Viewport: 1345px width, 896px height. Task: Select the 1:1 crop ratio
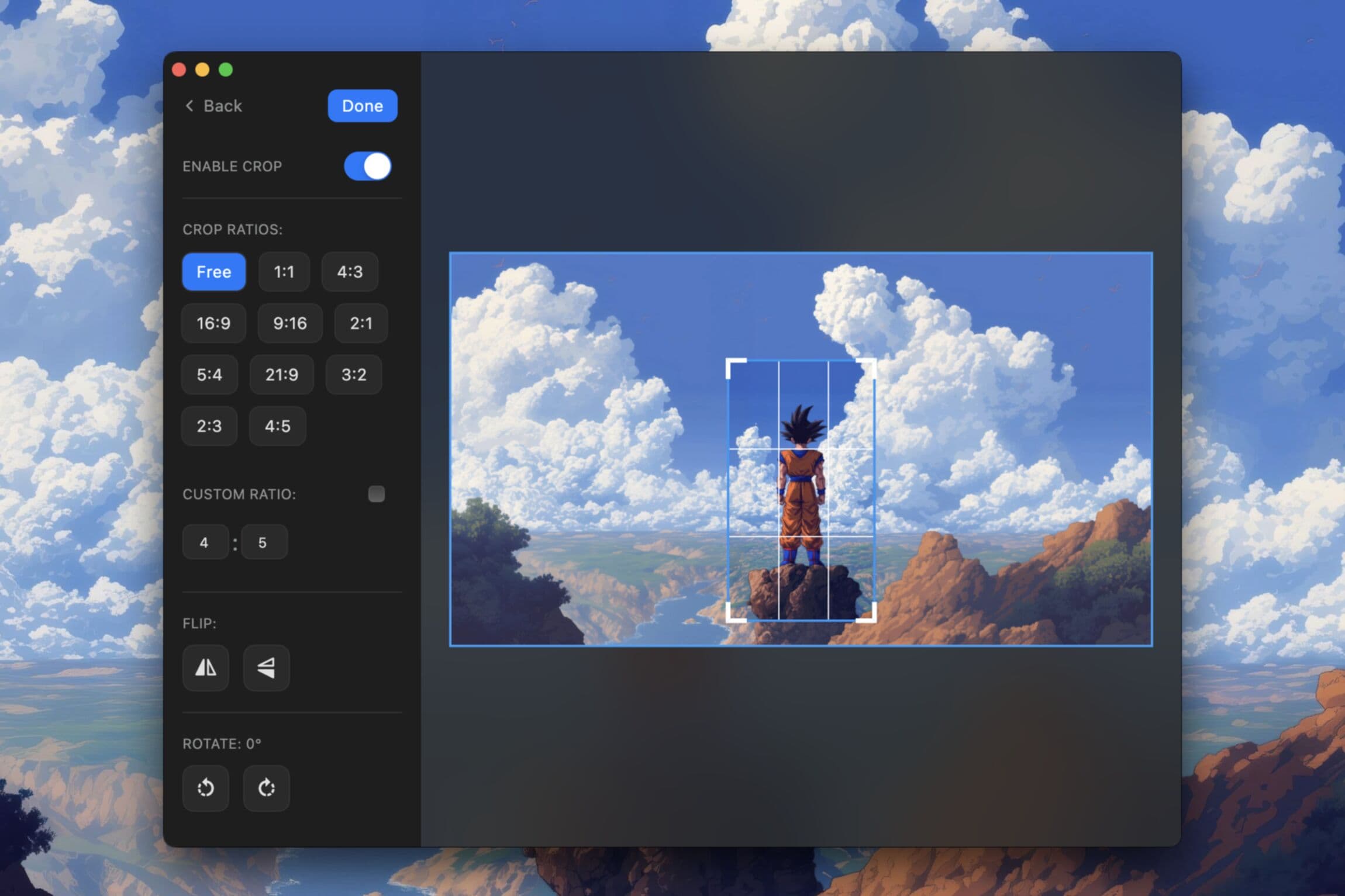(x=284, y=272)
